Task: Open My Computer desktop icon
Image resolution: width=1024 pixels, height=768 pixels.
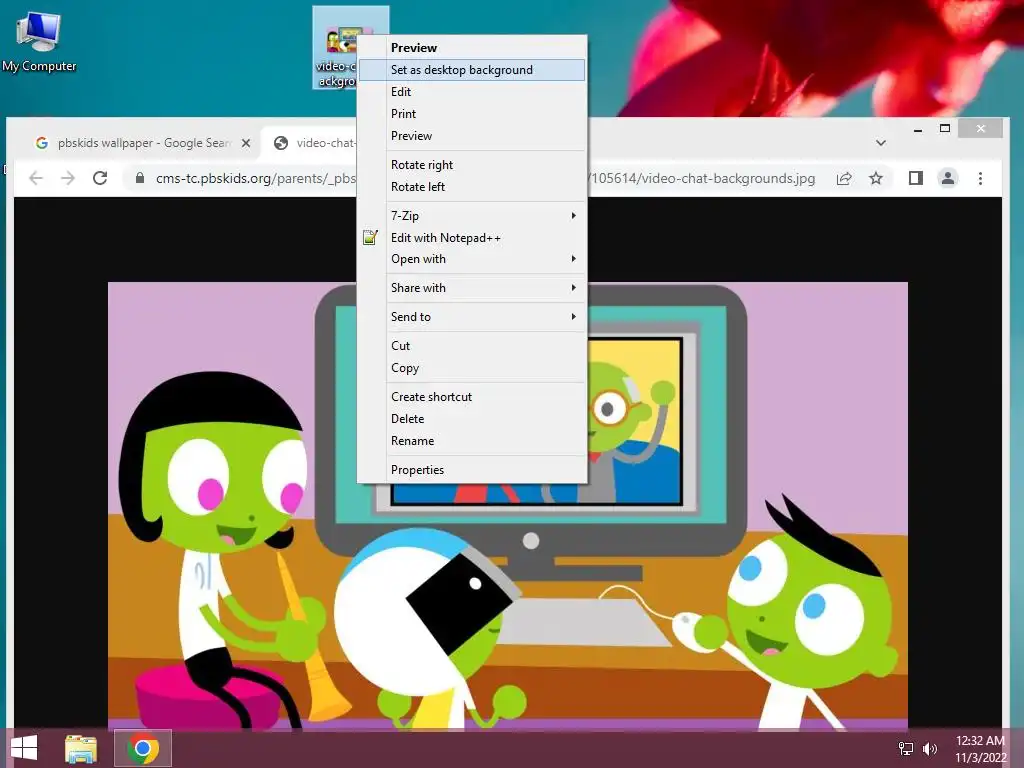Action: click(39, 41)
